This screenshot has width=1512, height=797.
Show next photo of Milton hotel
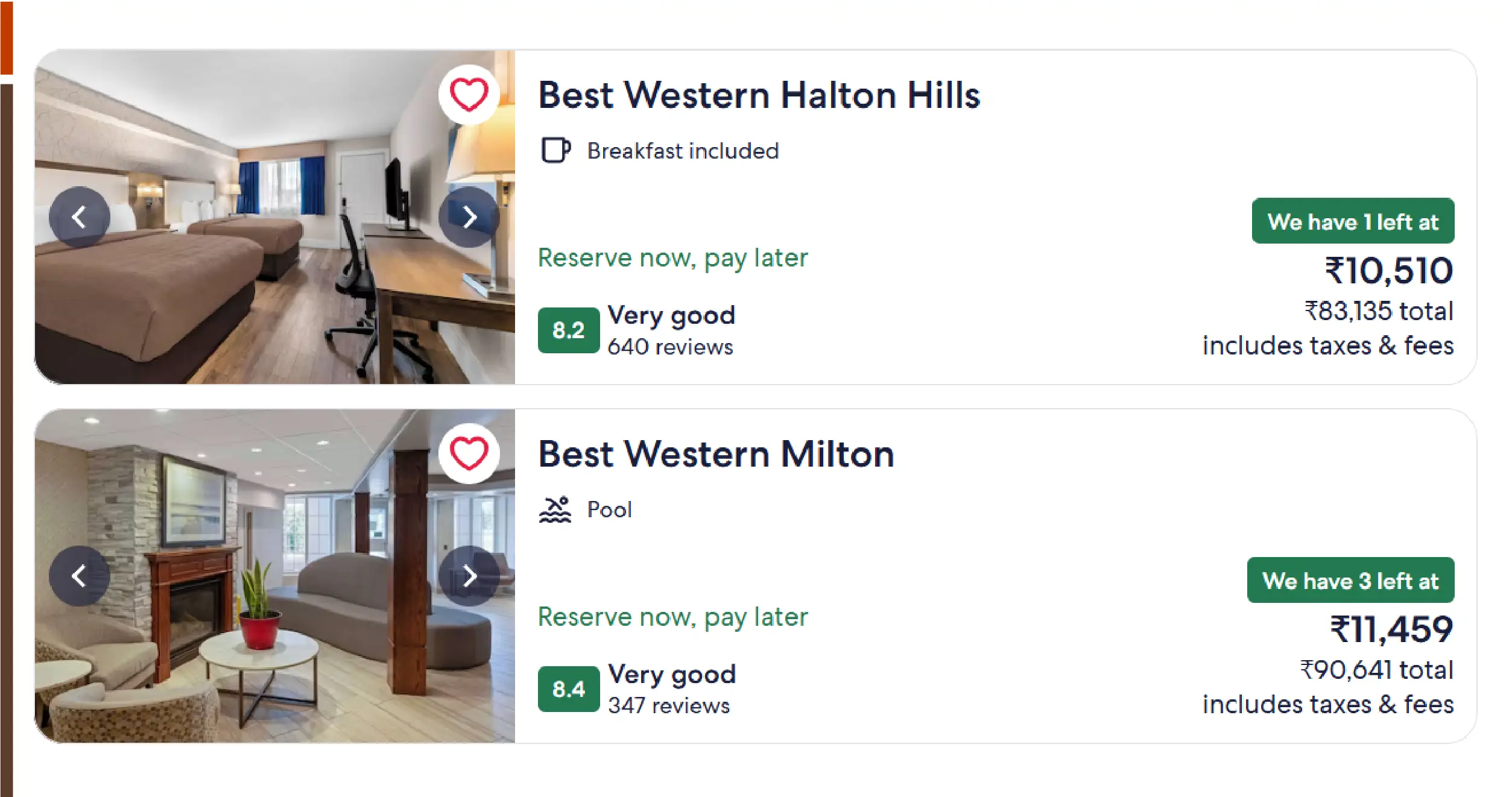tap(469, 576)
